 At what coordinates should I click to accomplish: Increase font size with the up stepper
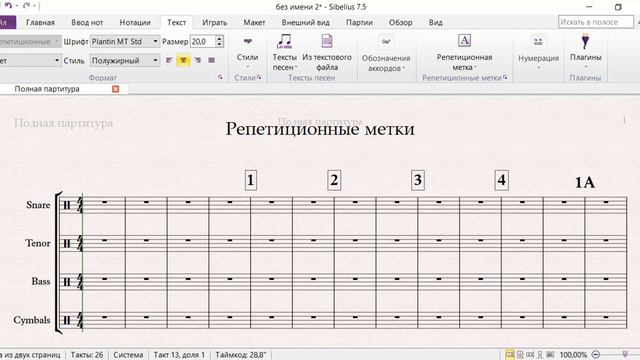(x=220, y=39)
